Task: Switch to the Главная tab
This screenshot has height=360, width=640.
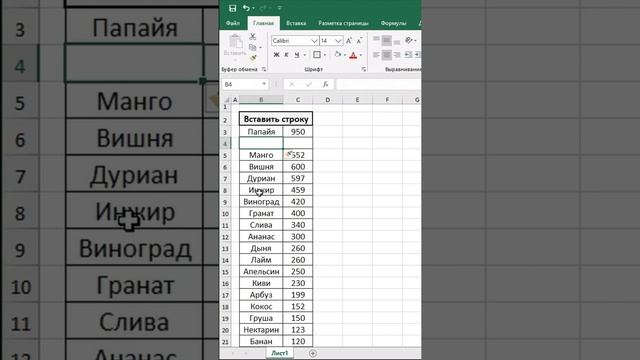Action: click(x=263, y=23)
